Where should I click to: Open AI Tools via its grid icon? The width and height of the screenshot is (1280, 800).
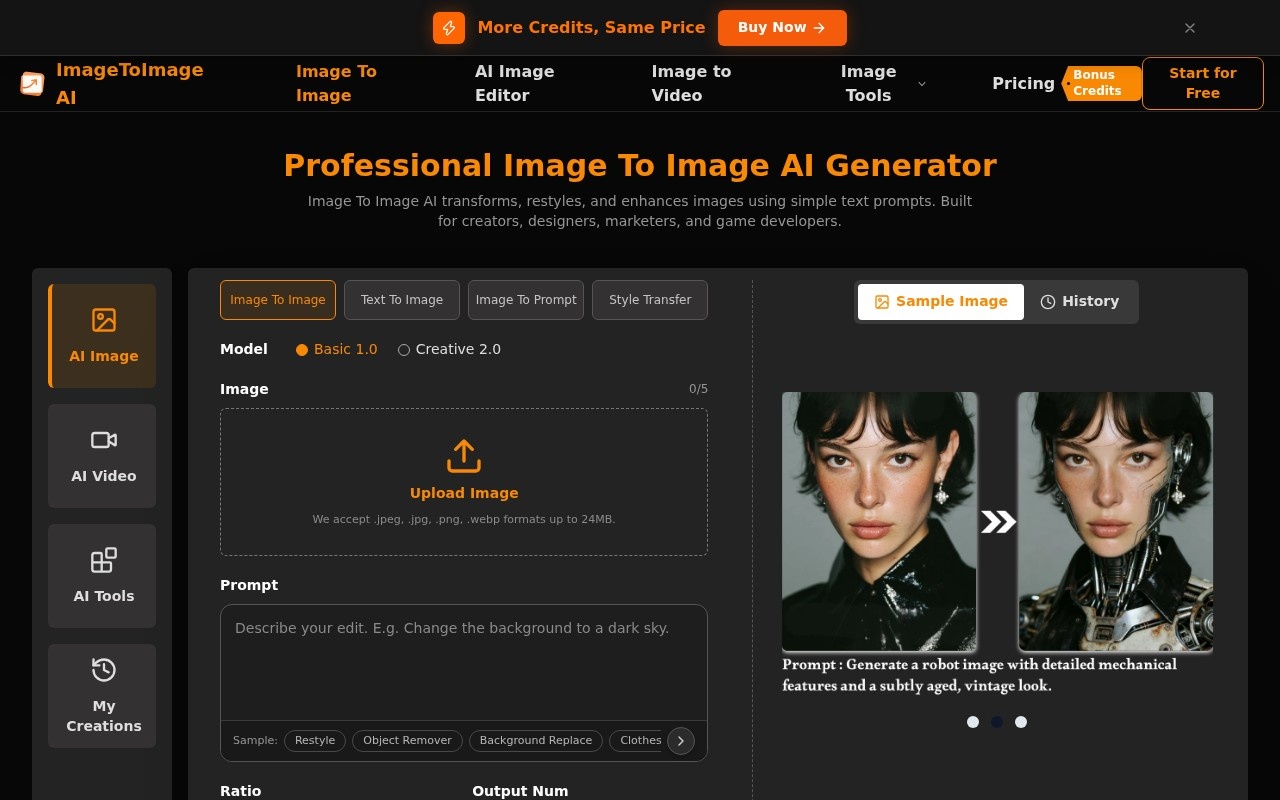[104, 560]
